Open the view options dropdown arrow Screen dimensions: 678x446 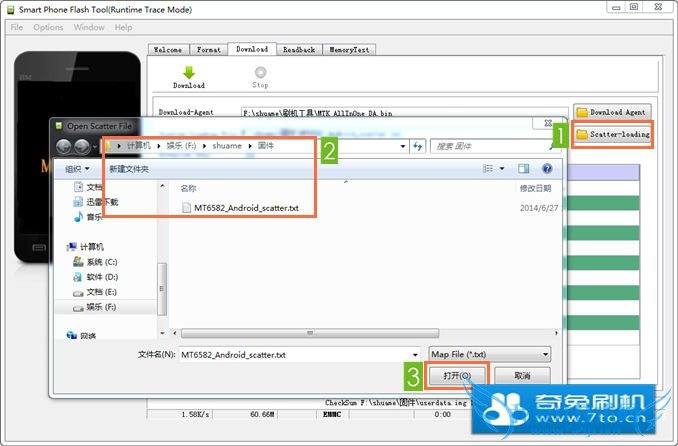point(502,168)
